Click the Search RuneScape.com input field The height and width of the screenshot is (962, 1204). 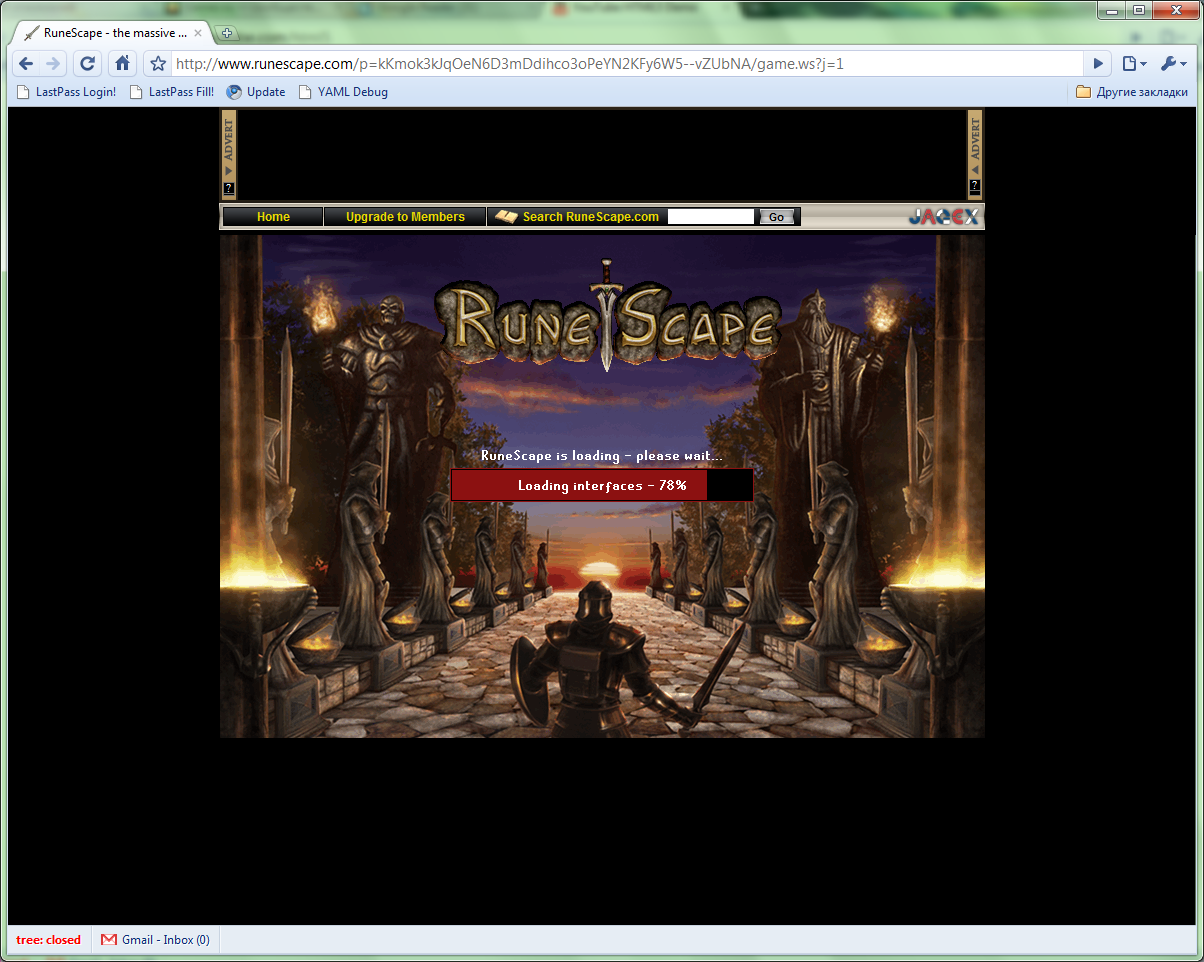point(711,216)
